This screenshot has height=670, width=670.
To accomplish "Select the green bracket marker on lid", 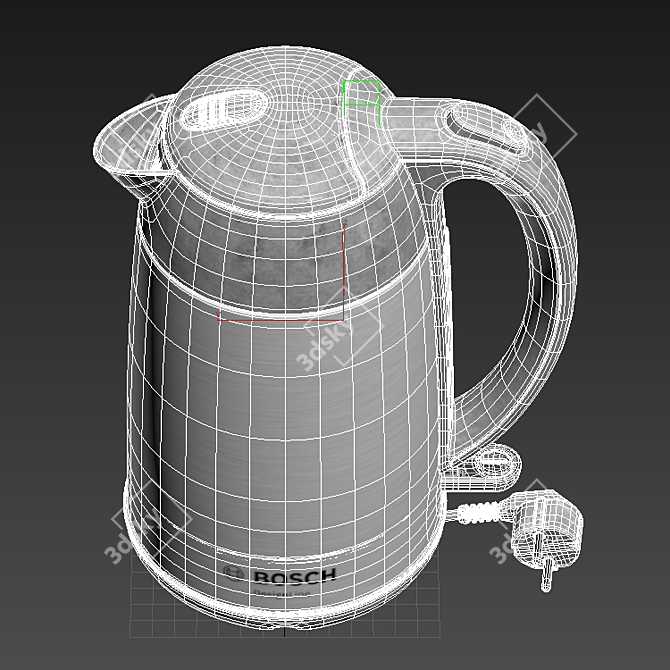I will (x=361, y=97).
